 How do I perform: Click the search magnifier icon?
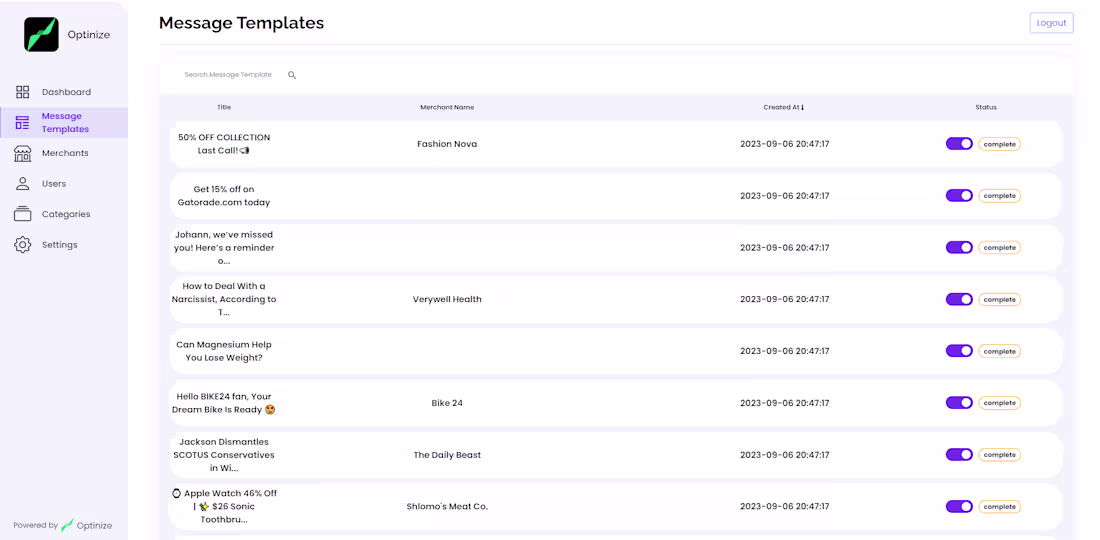pos(292,75)
